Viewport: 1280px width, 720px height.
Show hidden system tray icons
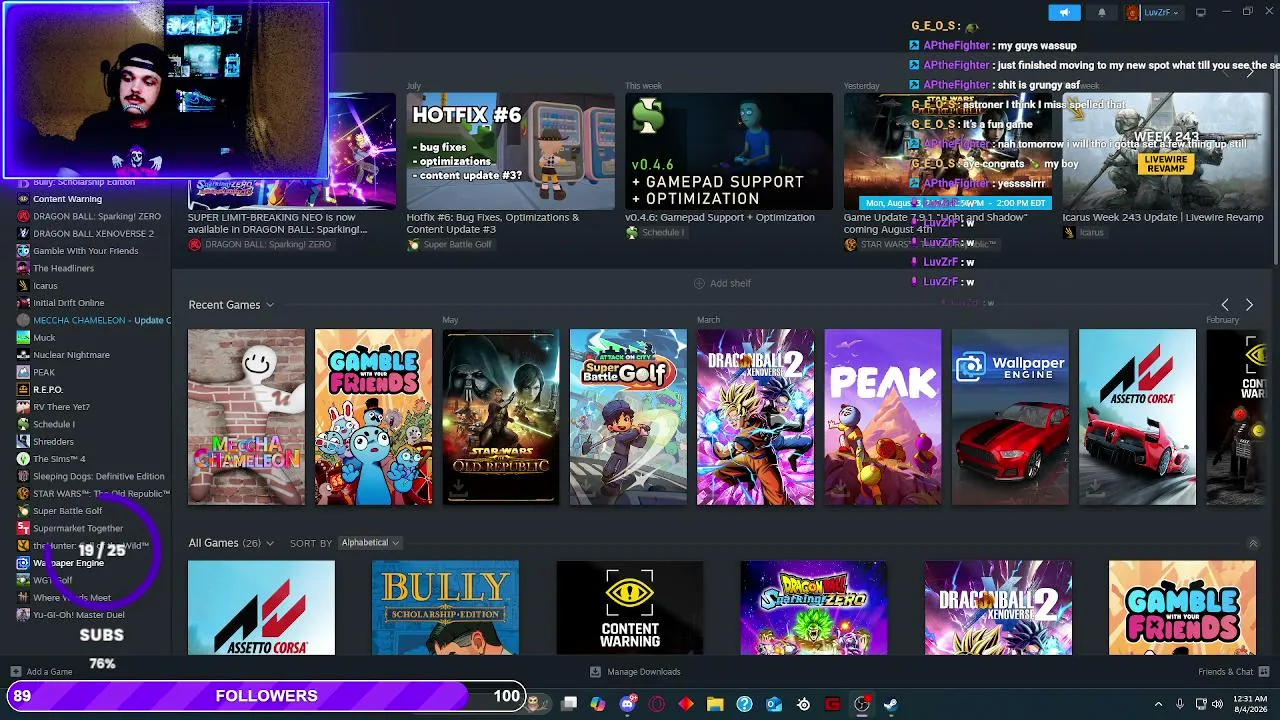1158,704
